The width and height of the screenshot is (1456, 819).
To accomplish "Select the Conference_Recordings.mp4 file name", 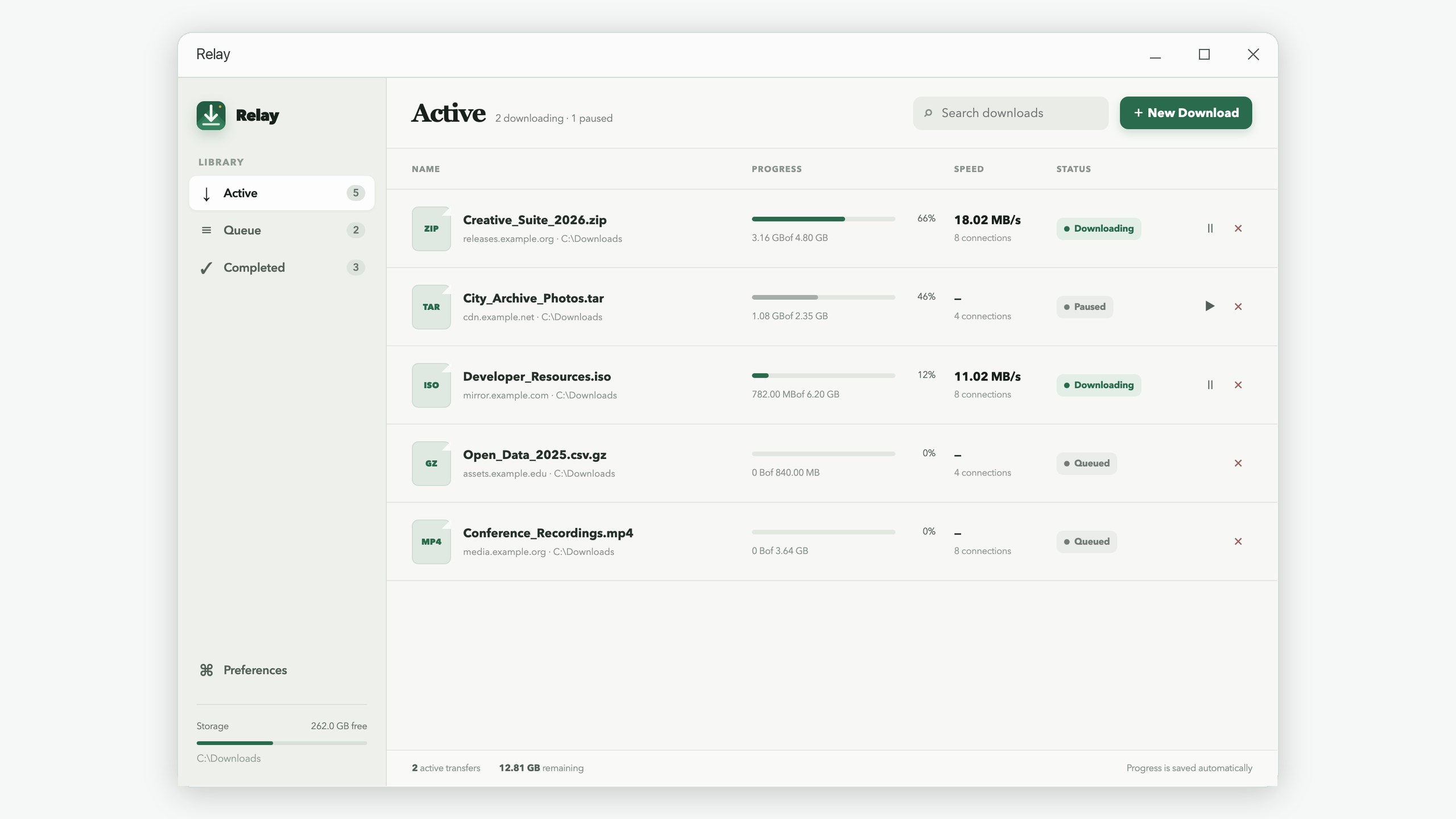I will pos(548,533).
